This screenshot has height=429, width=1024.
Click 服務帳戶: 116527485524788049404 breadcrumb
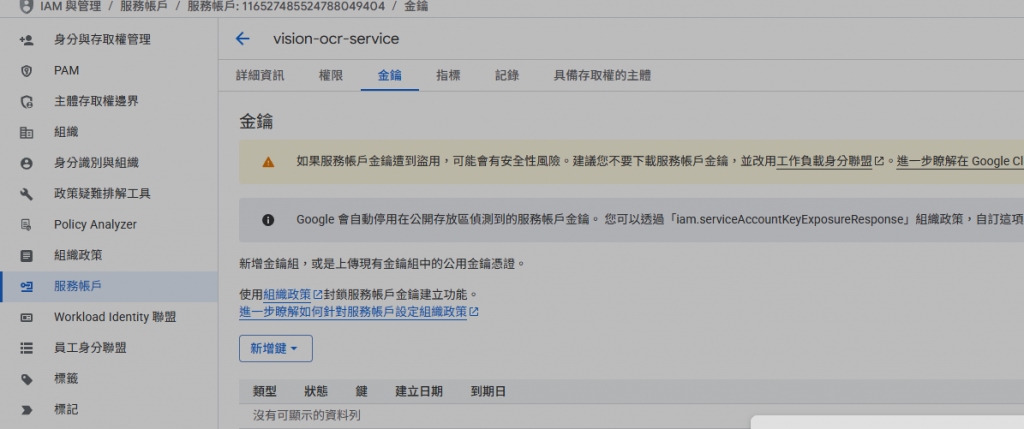point(285,7)
